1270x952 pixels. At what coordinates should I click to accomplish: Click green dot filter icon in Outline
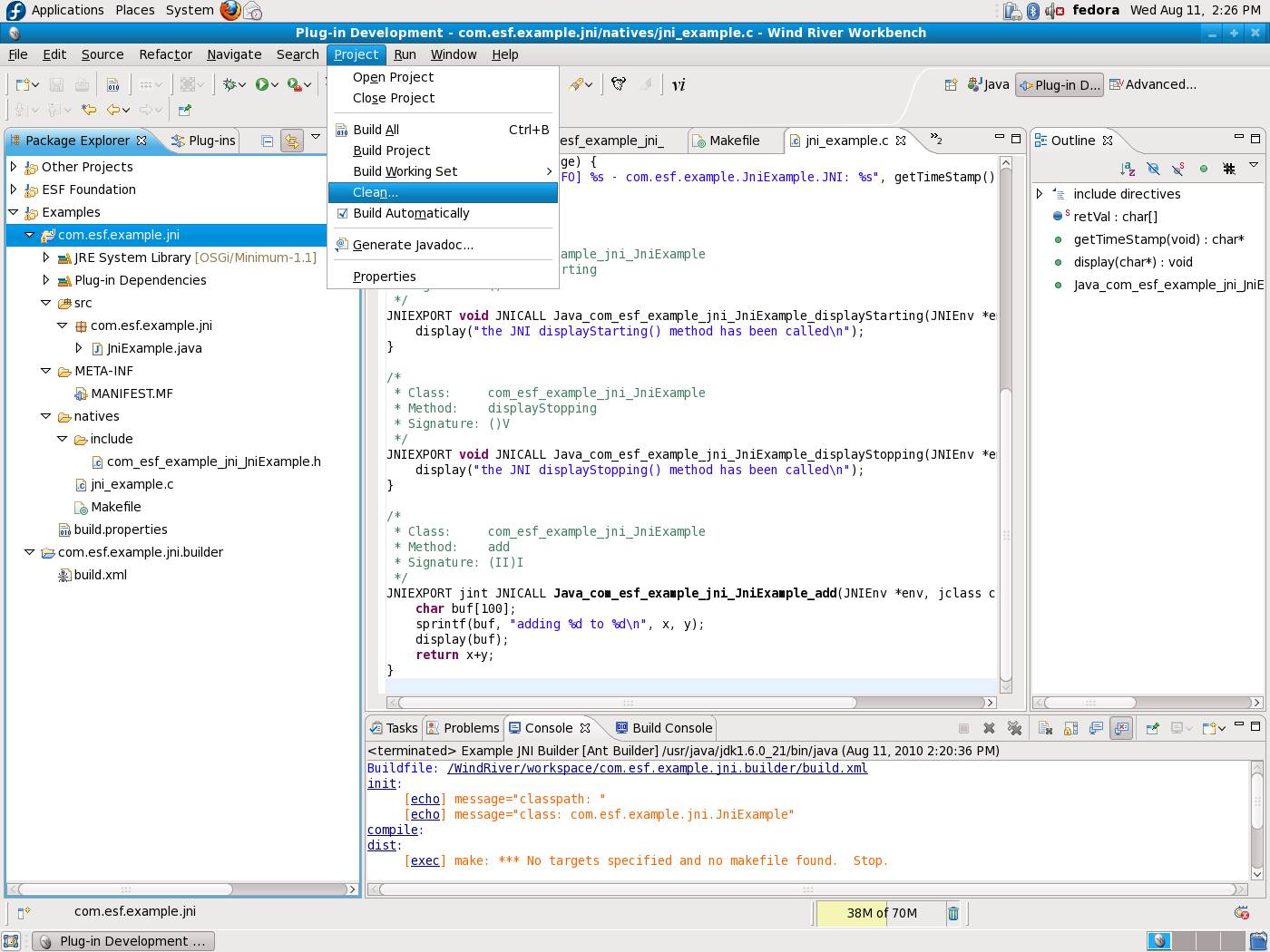pos(1204,169)
